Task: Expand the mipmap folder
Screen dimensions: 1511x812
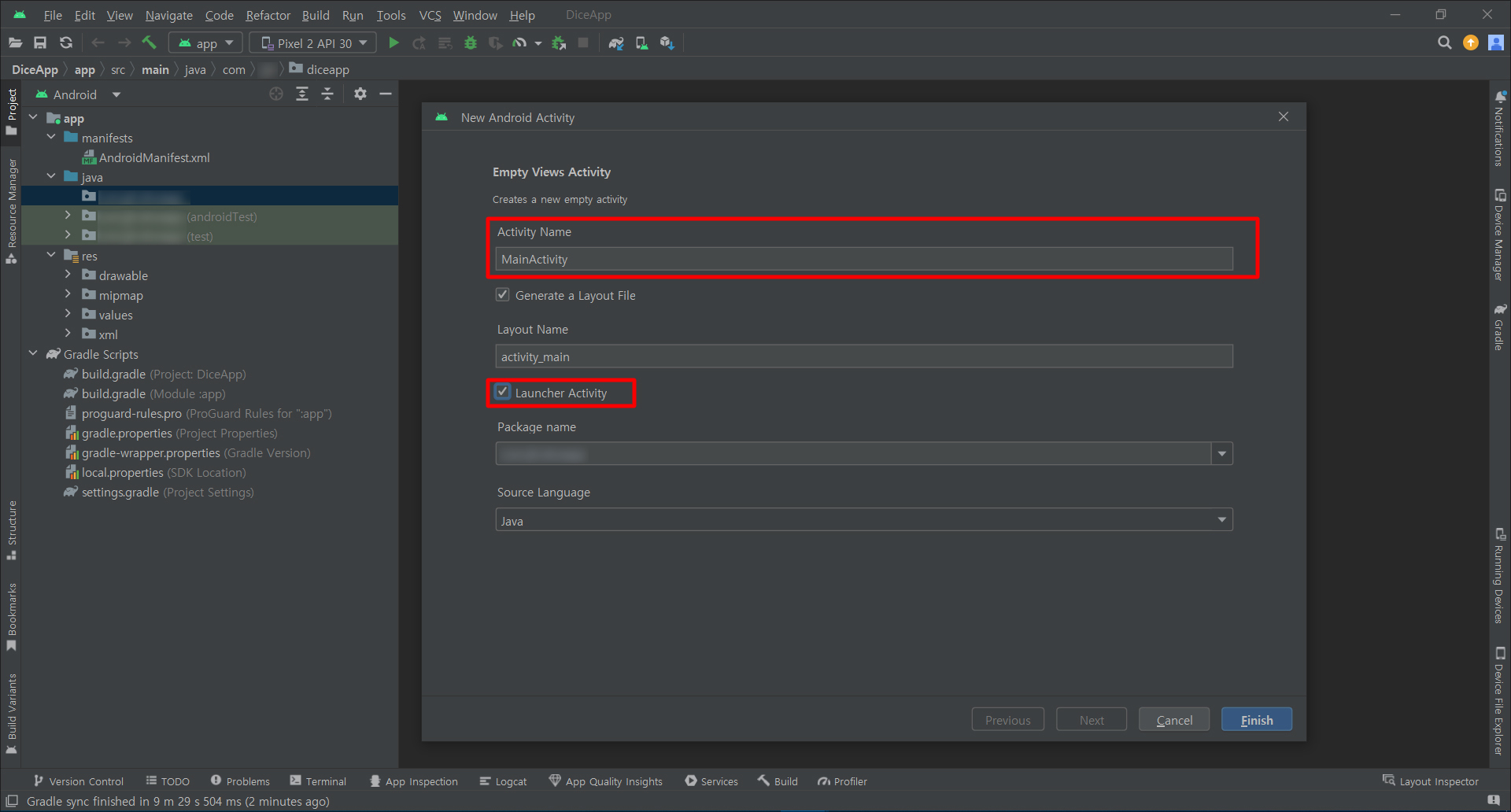Action: pos(68,294)
